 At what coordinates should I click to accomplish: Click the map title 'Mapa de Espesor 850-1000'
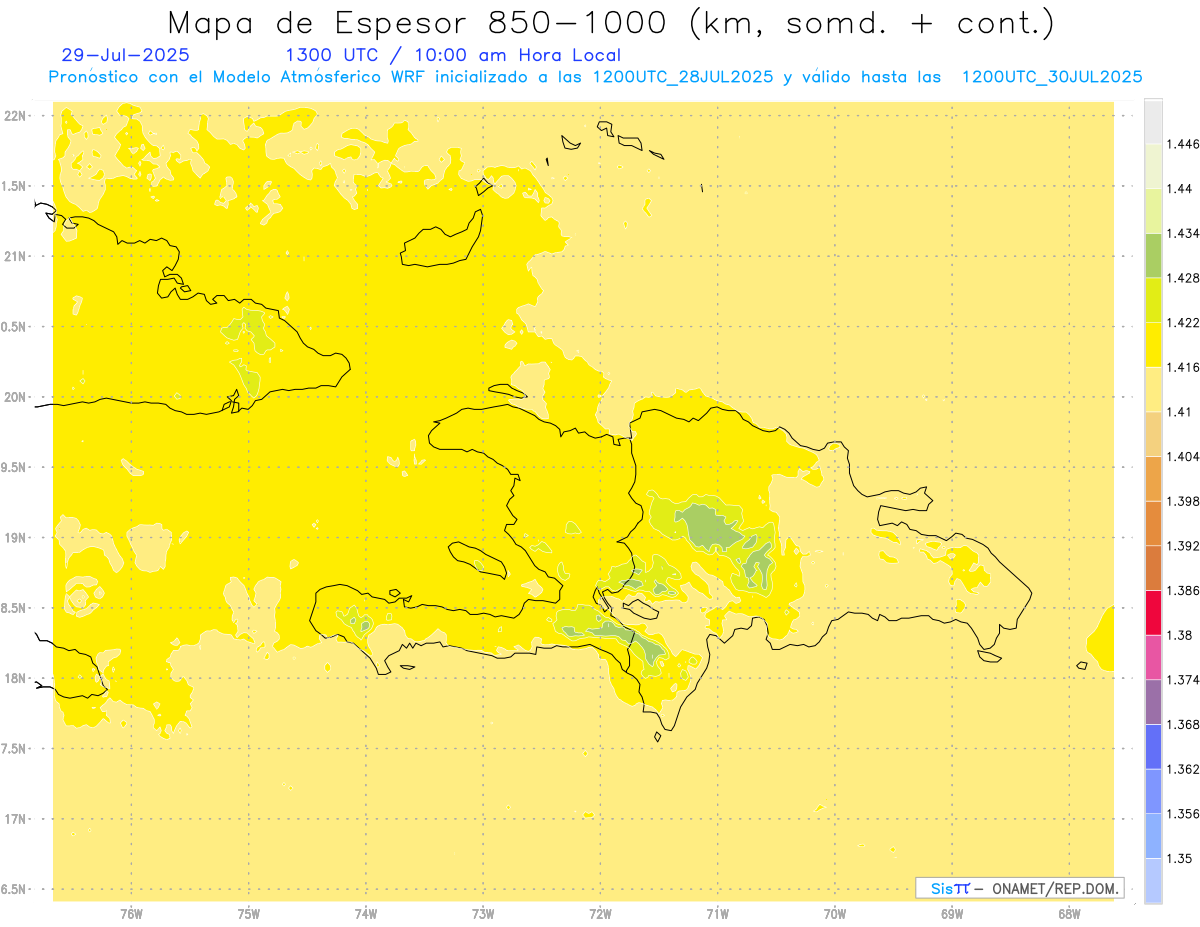coord(420,22)
